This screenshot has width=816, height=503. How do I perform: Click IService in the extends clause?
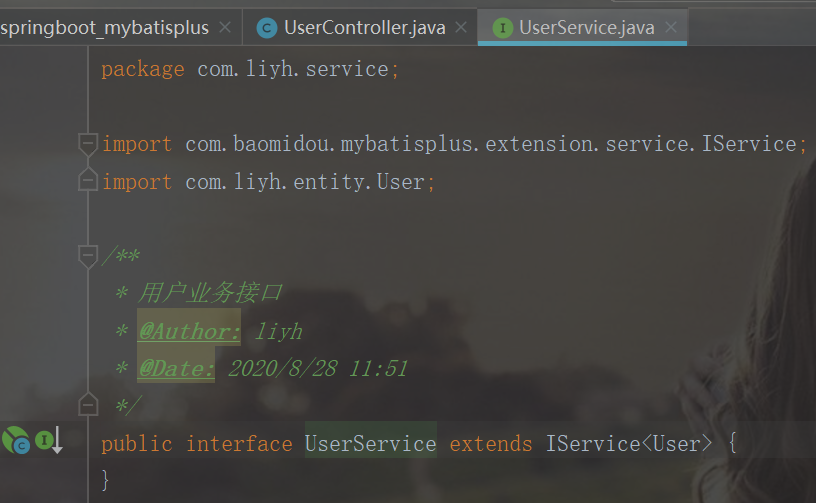click(x=593, y=444)
